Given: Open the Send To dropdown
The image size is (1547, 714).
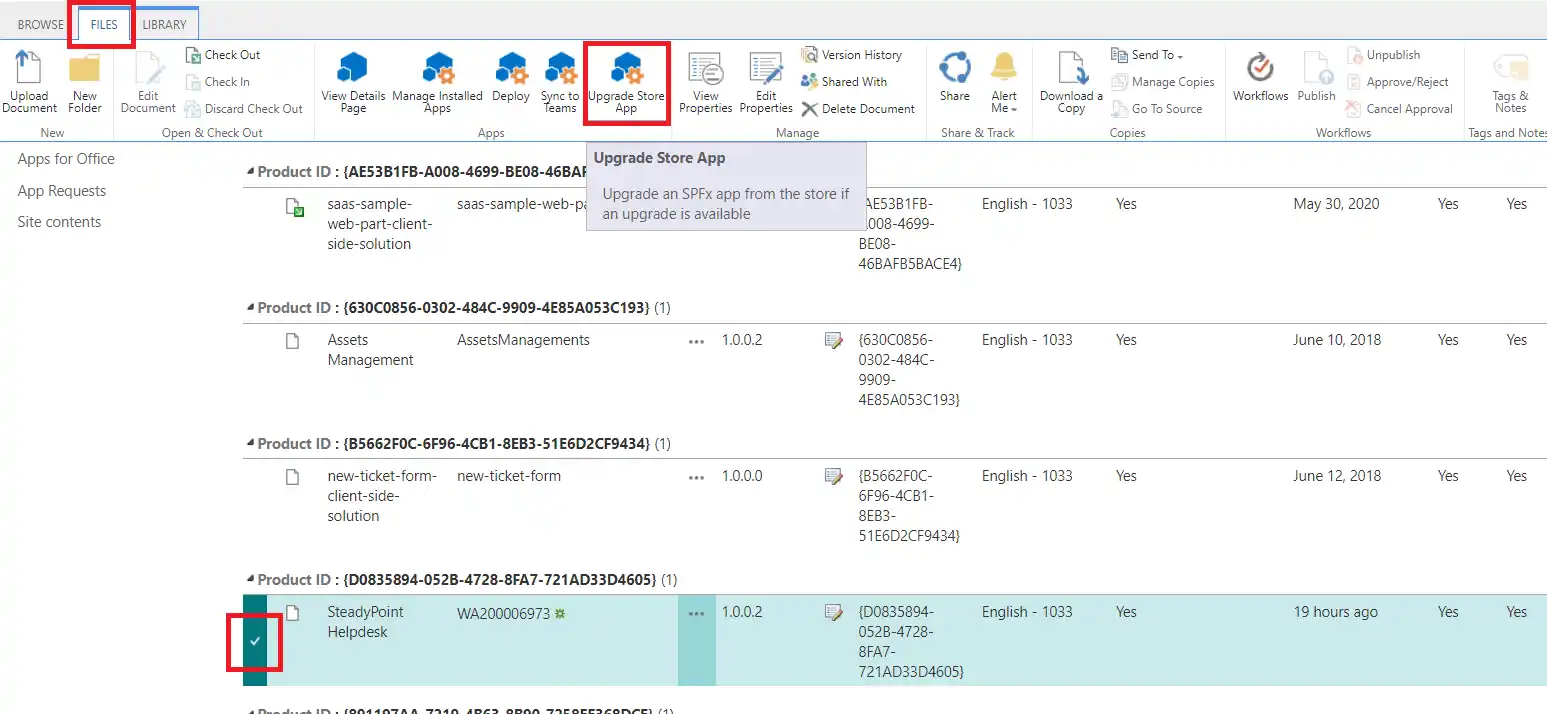Looking at the screenshot, I should [x=1147, y=55].
